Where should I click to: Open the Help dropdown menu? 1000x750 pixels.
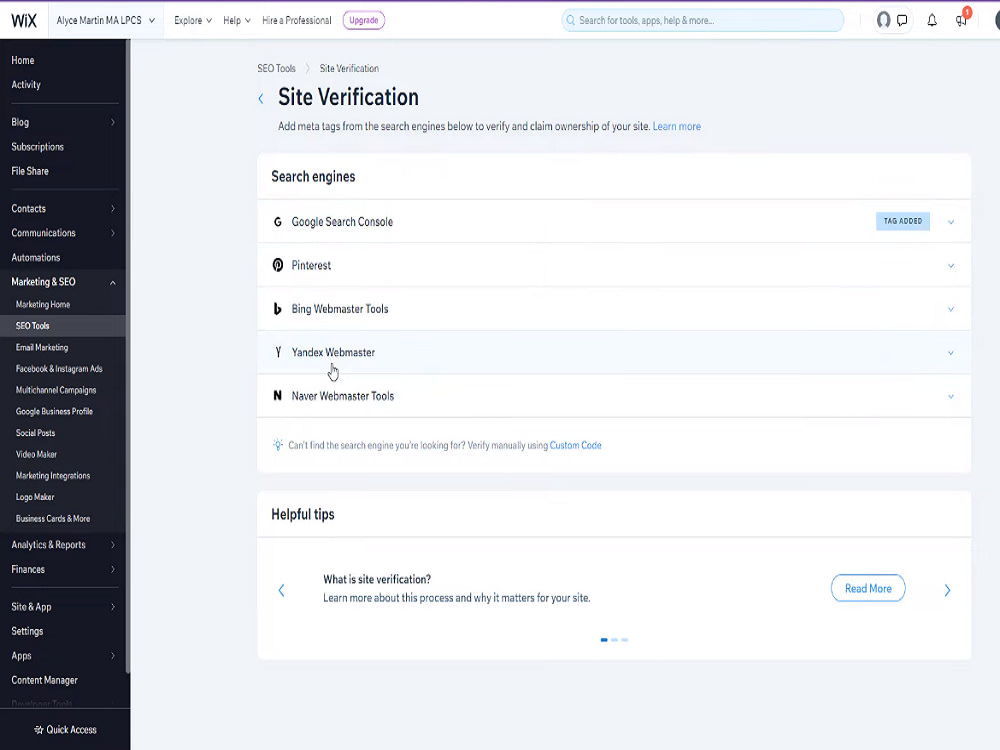point(237,20)
